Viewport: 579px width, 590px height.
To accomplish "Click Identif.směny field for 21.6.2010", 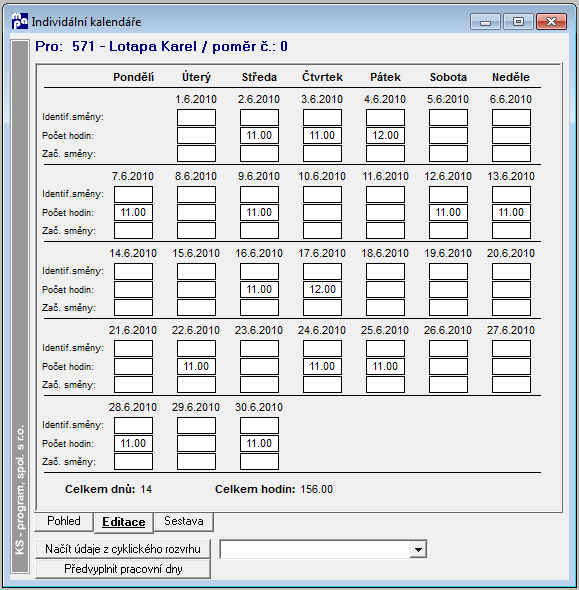I will point(133,348).
